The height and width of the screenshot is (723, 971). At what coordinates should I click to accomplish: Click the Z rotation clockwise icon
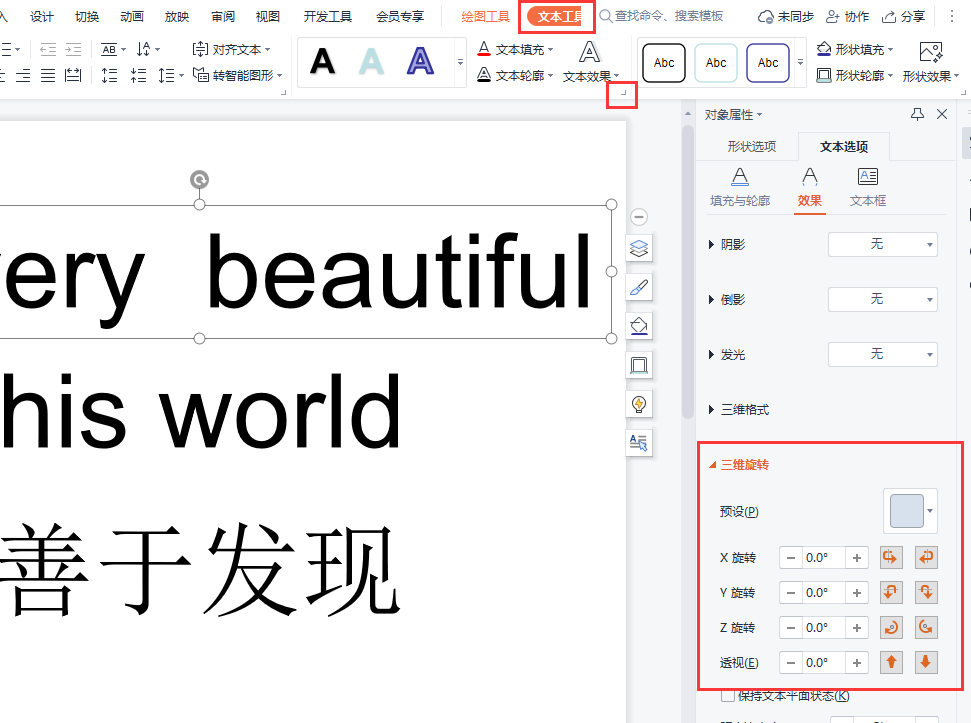click(x=891, y=628)
